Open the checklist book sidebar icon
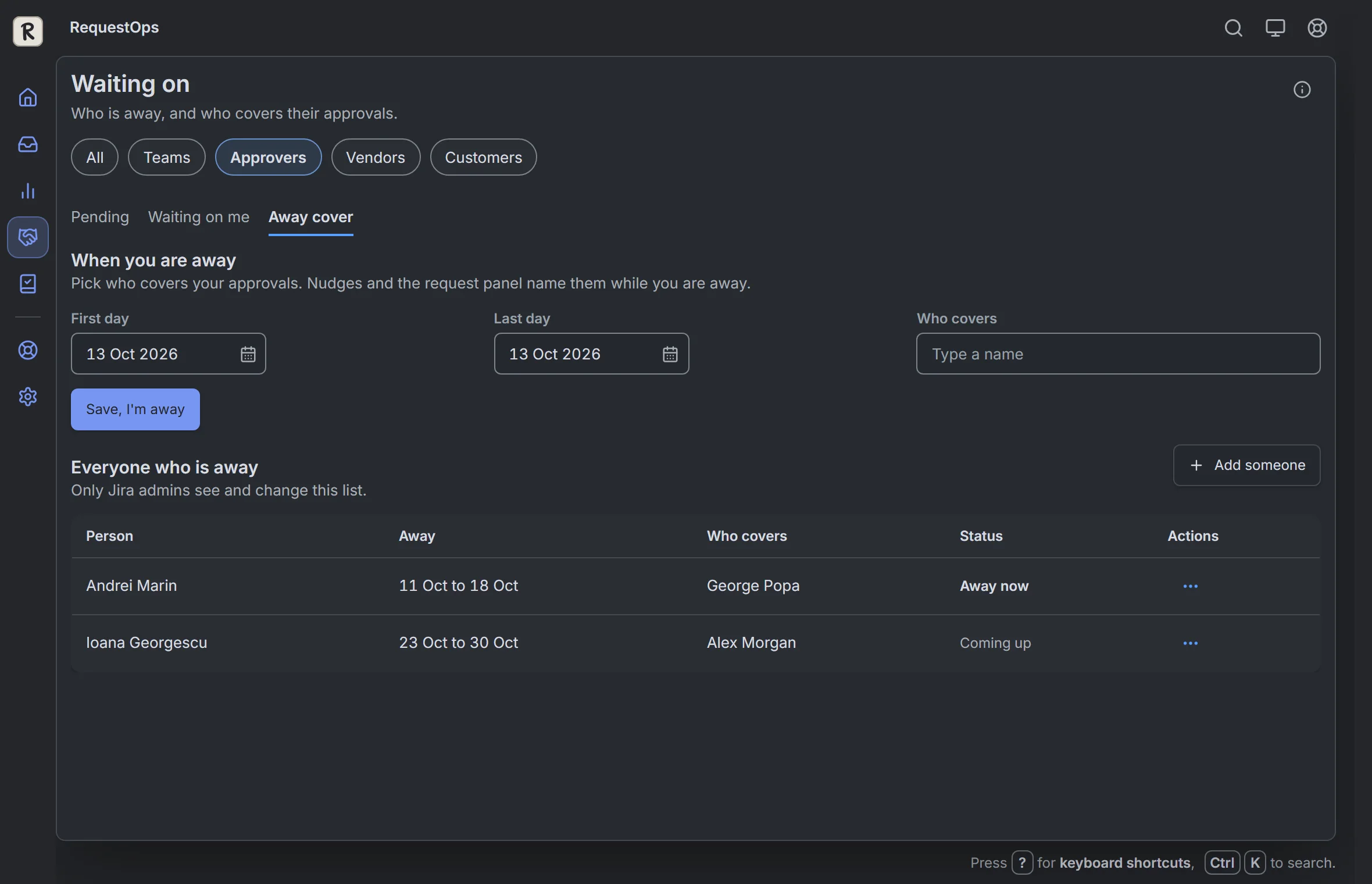 [28, 284]
